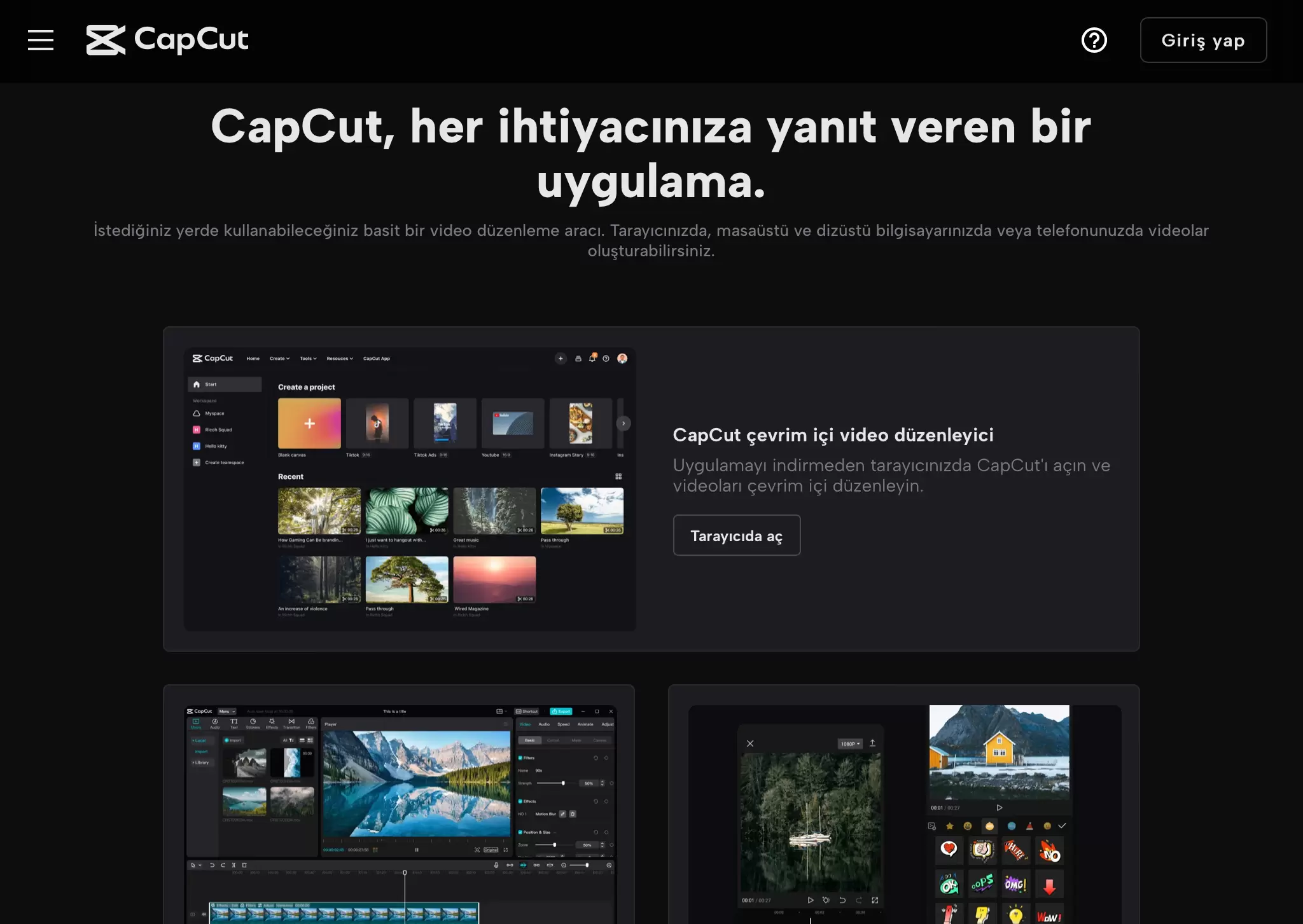
Task: Click the notification bell in the web editor preview
Action: click(592, 358)
